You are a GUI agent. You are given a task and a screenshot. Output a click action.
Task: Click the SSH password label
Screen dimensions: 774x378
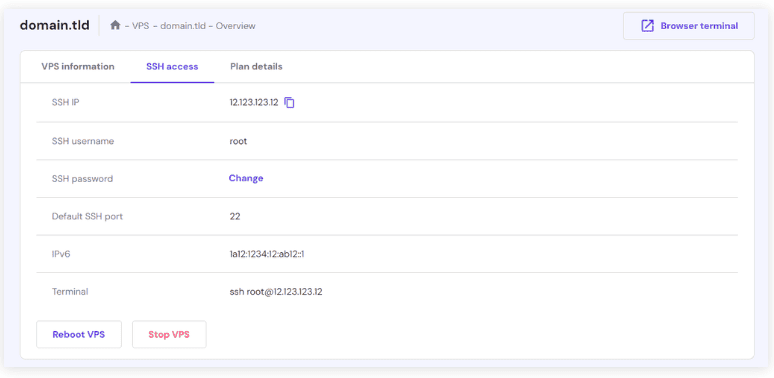tap(82, 179)
